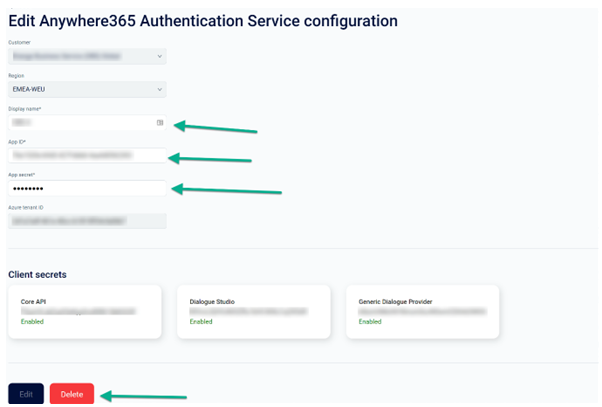Click the Display name input field
Image resolution: width=602 pixels, height=407 pixels.
click(87, 122)
